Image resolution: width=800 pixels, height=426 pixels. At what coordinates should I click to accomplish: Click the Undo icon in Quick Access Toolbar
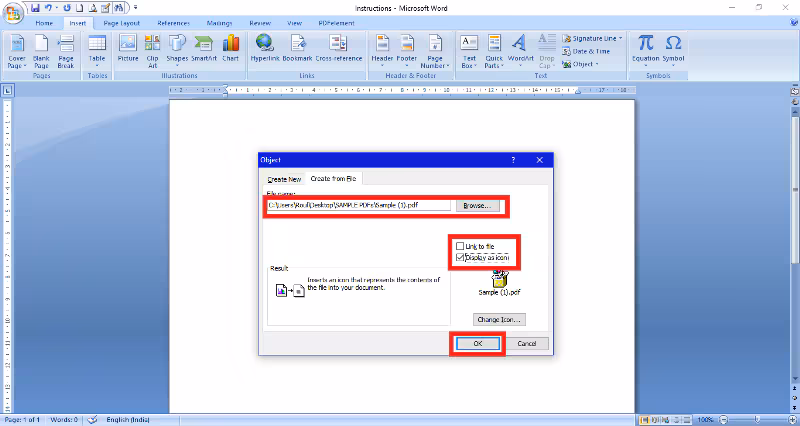click(x=48, y=8)
